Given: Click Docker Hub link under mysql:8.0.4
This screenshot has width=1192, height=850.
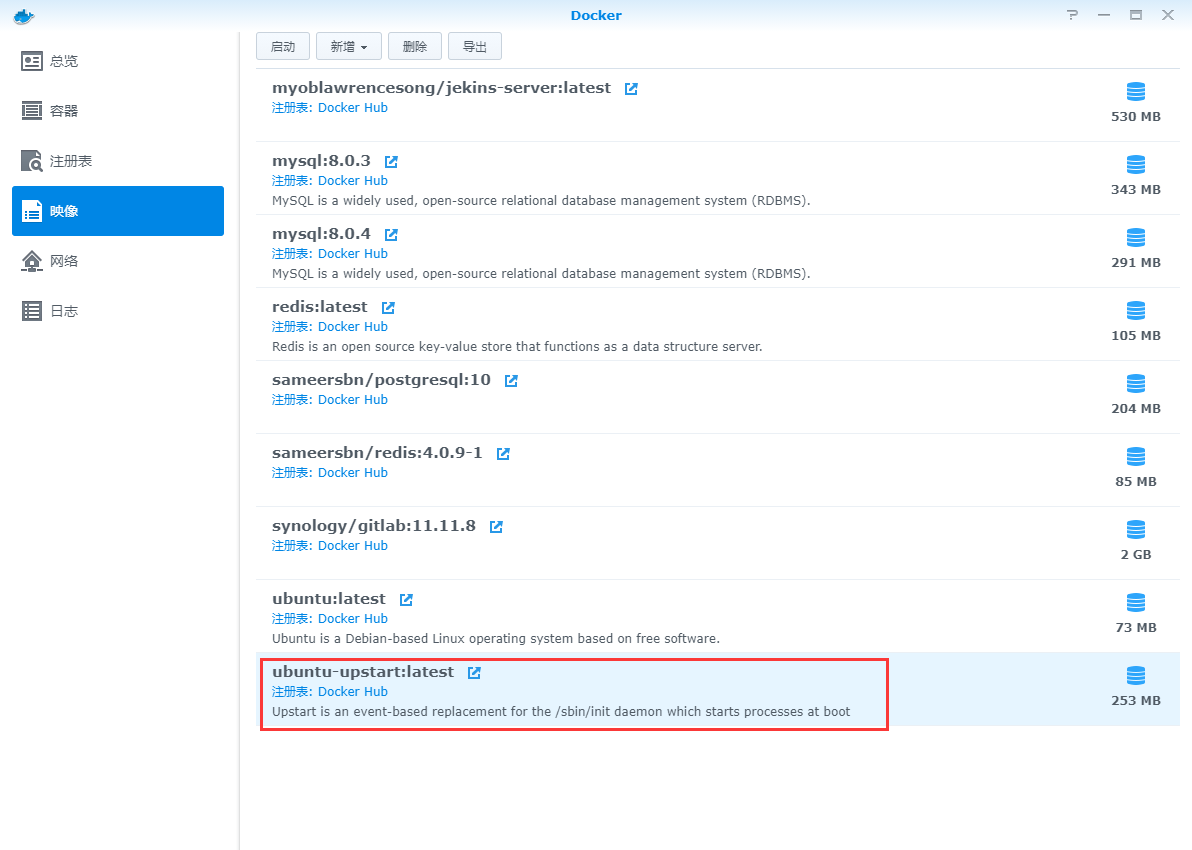Looking at the screenshot, I should (352, 254).
